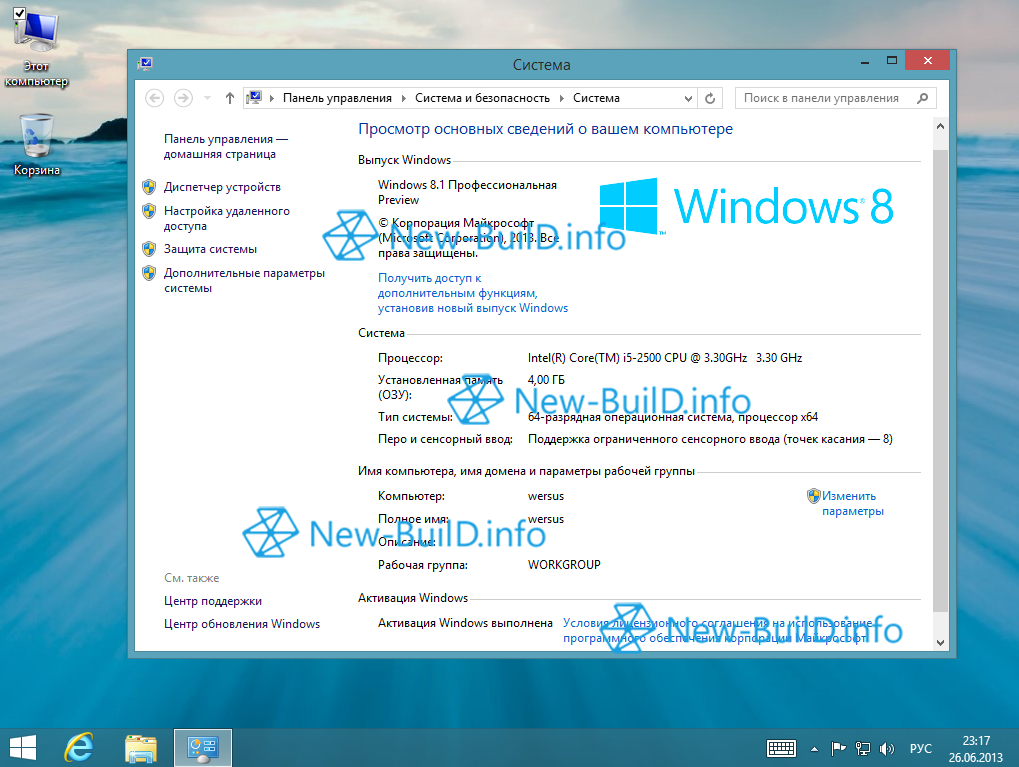Click shield icon beside Диспетчер устройств
The image size is (1019, 767).
[x=149, y=187]
